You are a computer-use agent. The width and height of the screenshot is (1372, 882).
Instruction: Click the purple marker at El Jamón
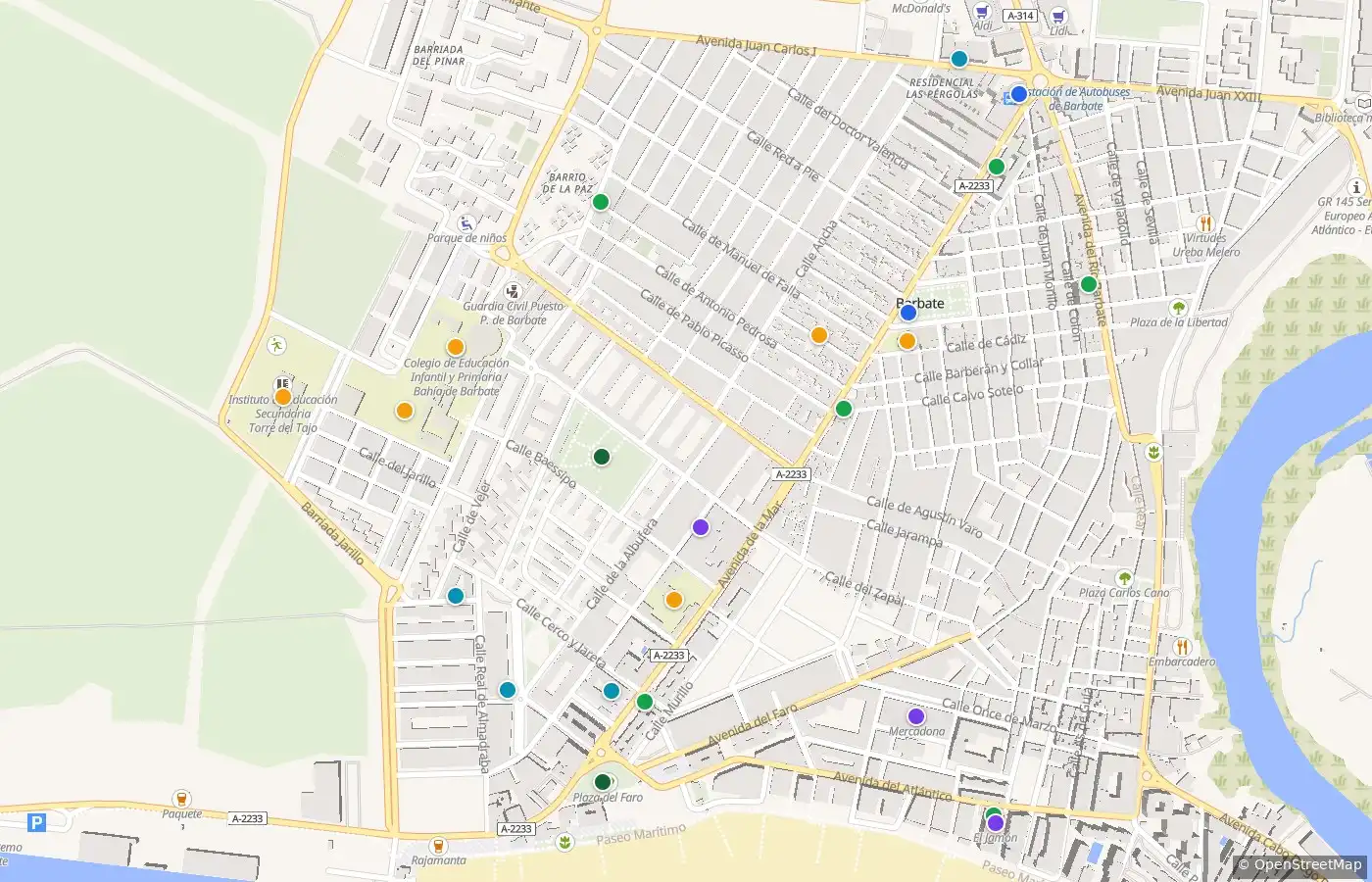tap(996, 823)
